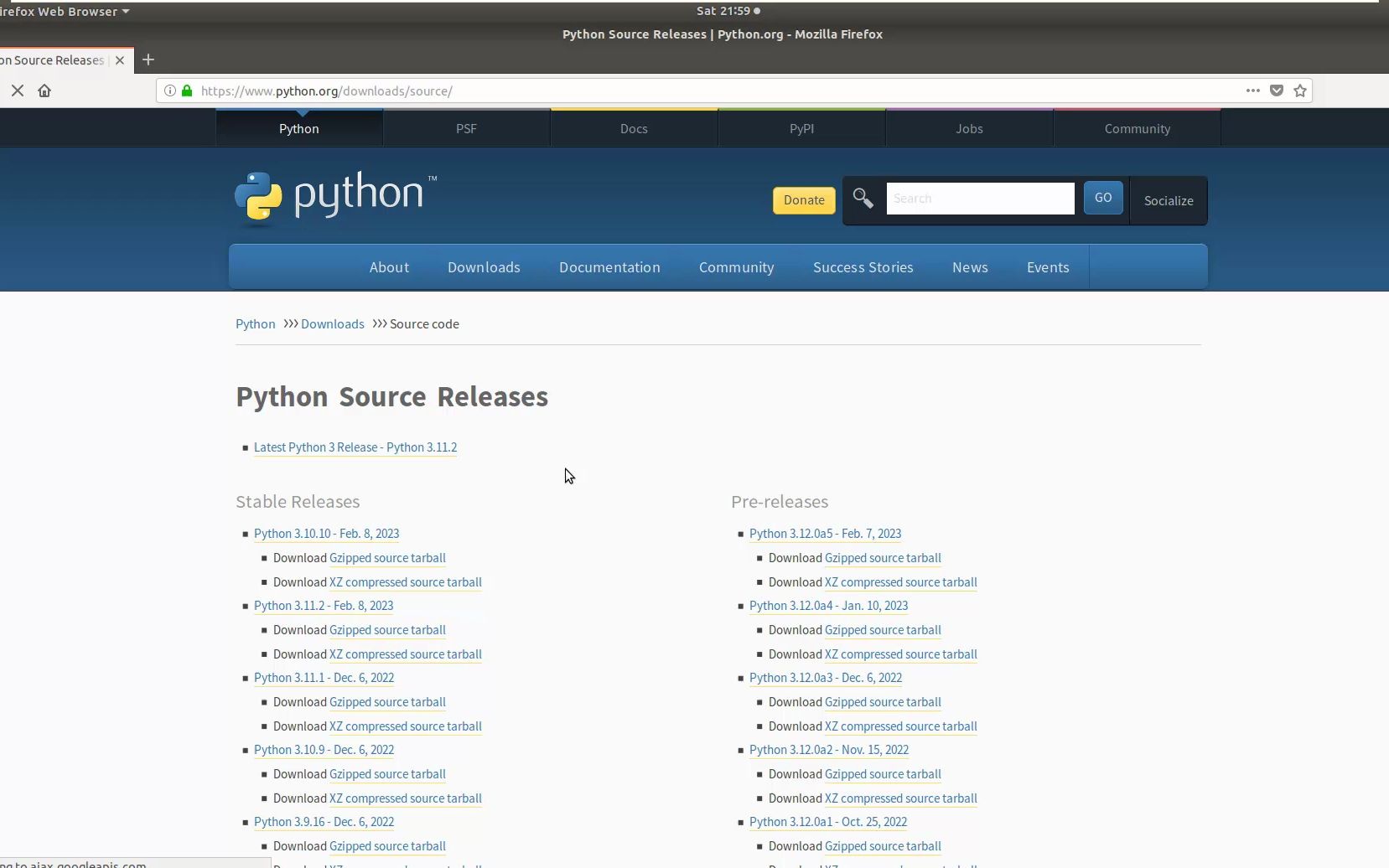Image resolution: width=1389 pixels, height=868 pixels.
Task: Go to the browser home page icon
Action: 44,90
